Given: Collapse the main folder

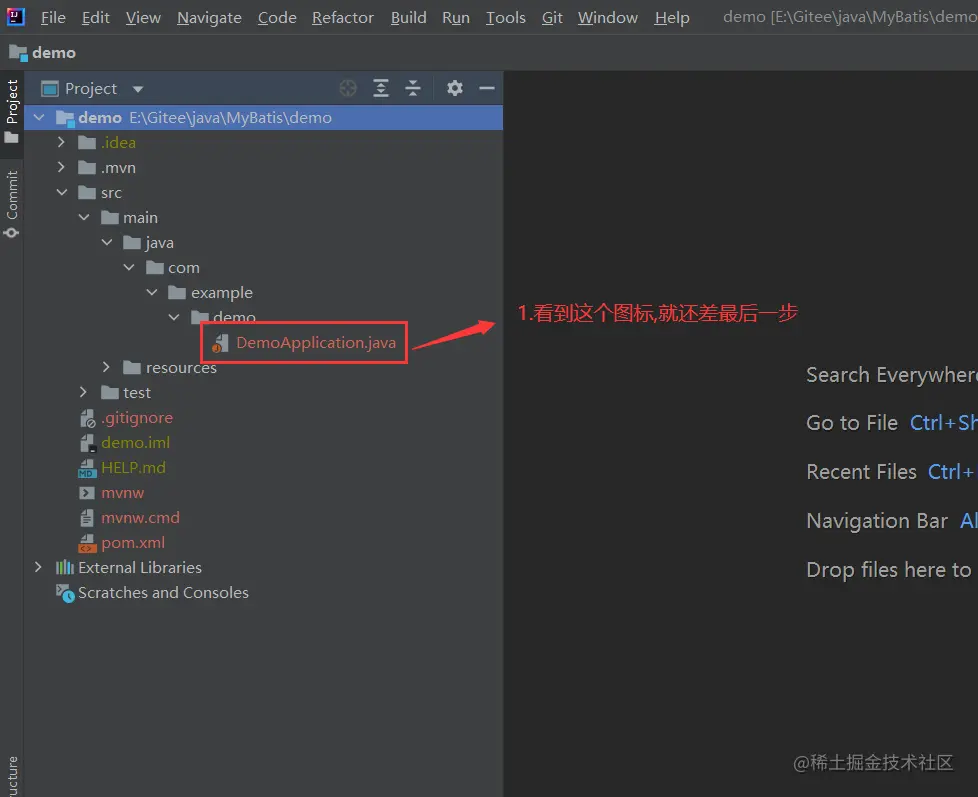Looking at the screenshot, I should point(84,217).
